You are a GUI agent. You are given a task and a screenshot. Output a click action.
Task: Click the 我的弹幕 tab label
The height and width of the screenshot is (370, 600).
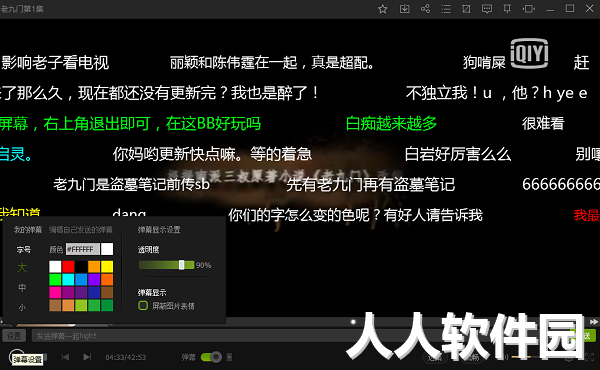pyautogui.click(x=28, y=230)
